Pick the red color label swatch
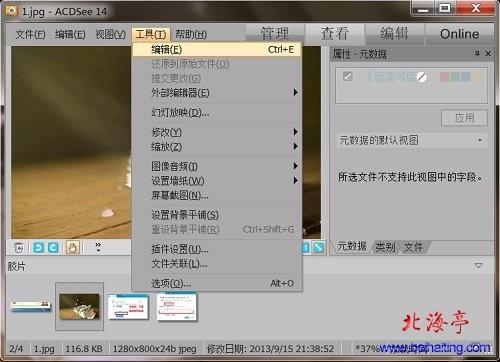Image resolution: width=500 pixels, height=362 pixels. click(444, 77)
